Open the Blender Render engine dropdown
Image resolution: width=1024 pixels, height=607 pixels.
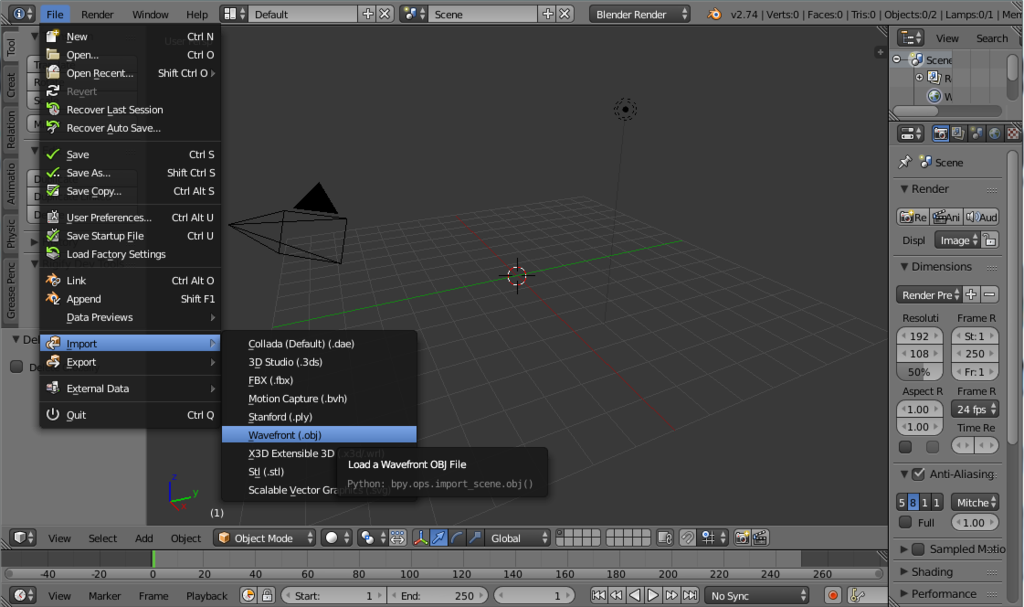pyautogui.click(x=640, y=14)
